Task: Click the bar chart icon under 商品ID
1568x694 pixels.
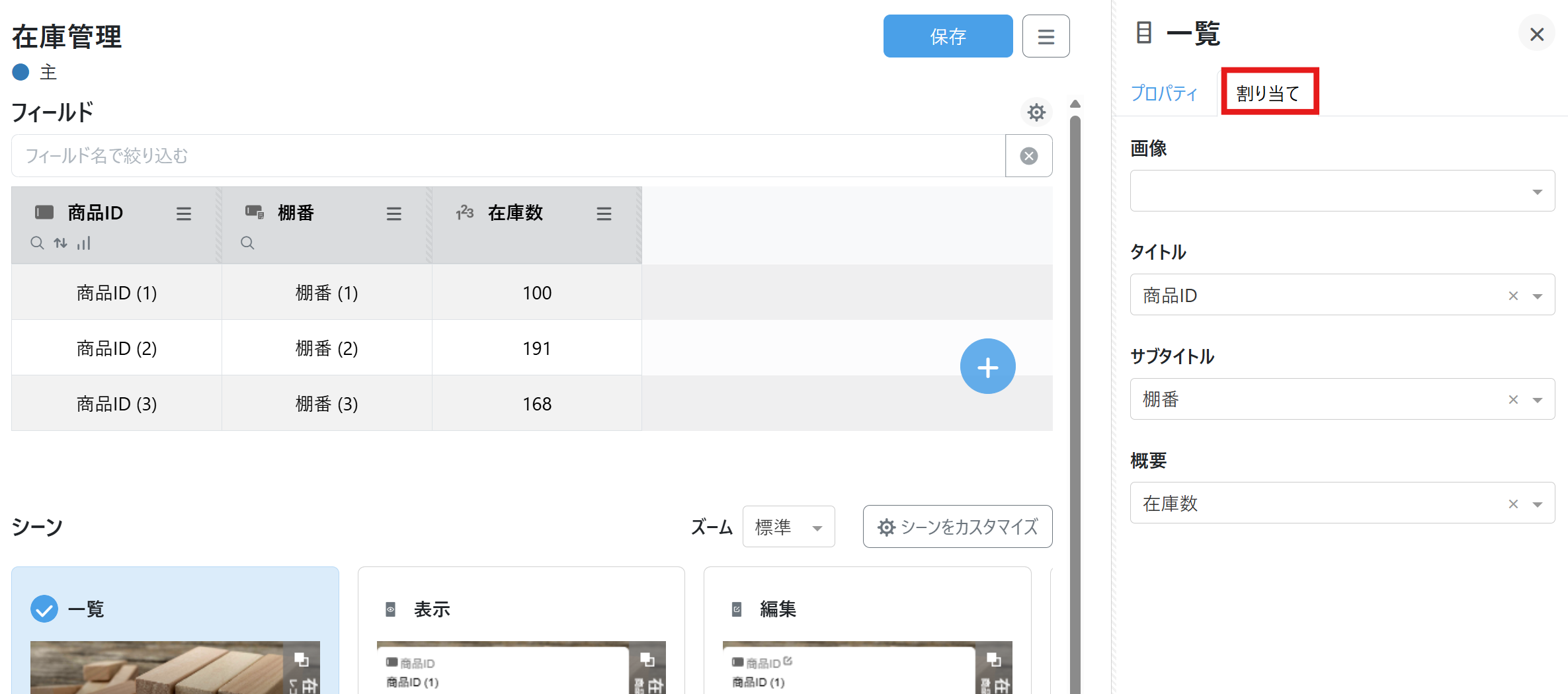Action: 83,243
